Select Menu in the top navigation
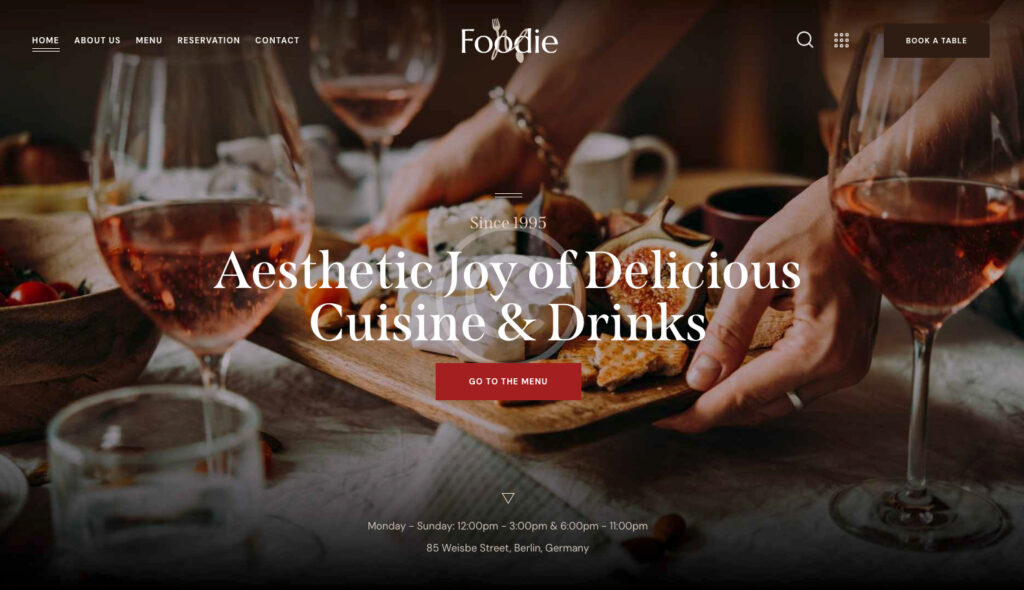 [x=149, y=40]
